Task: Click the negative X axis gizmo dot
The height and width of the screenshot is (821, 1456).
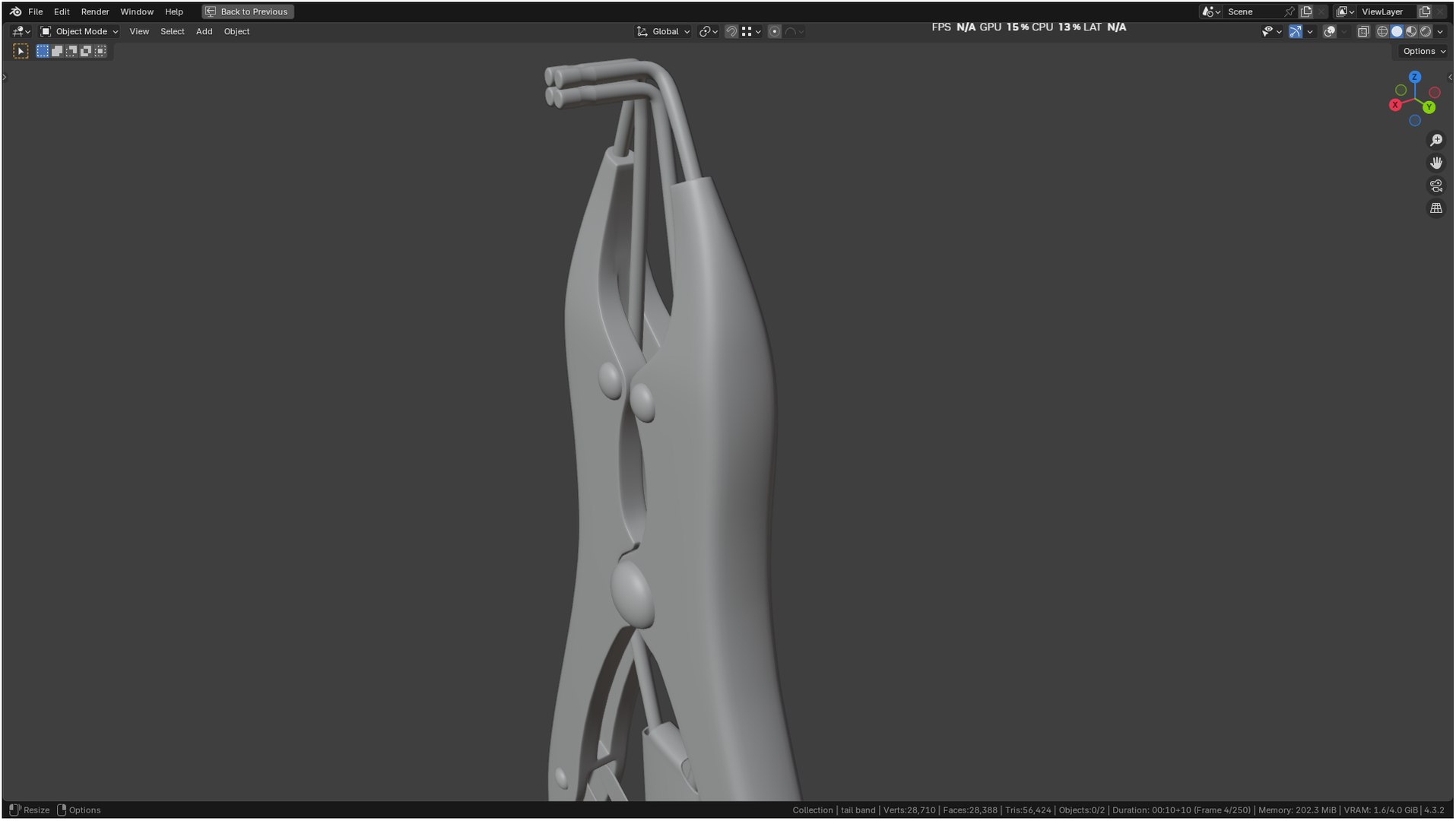Action: point(1435,93)
